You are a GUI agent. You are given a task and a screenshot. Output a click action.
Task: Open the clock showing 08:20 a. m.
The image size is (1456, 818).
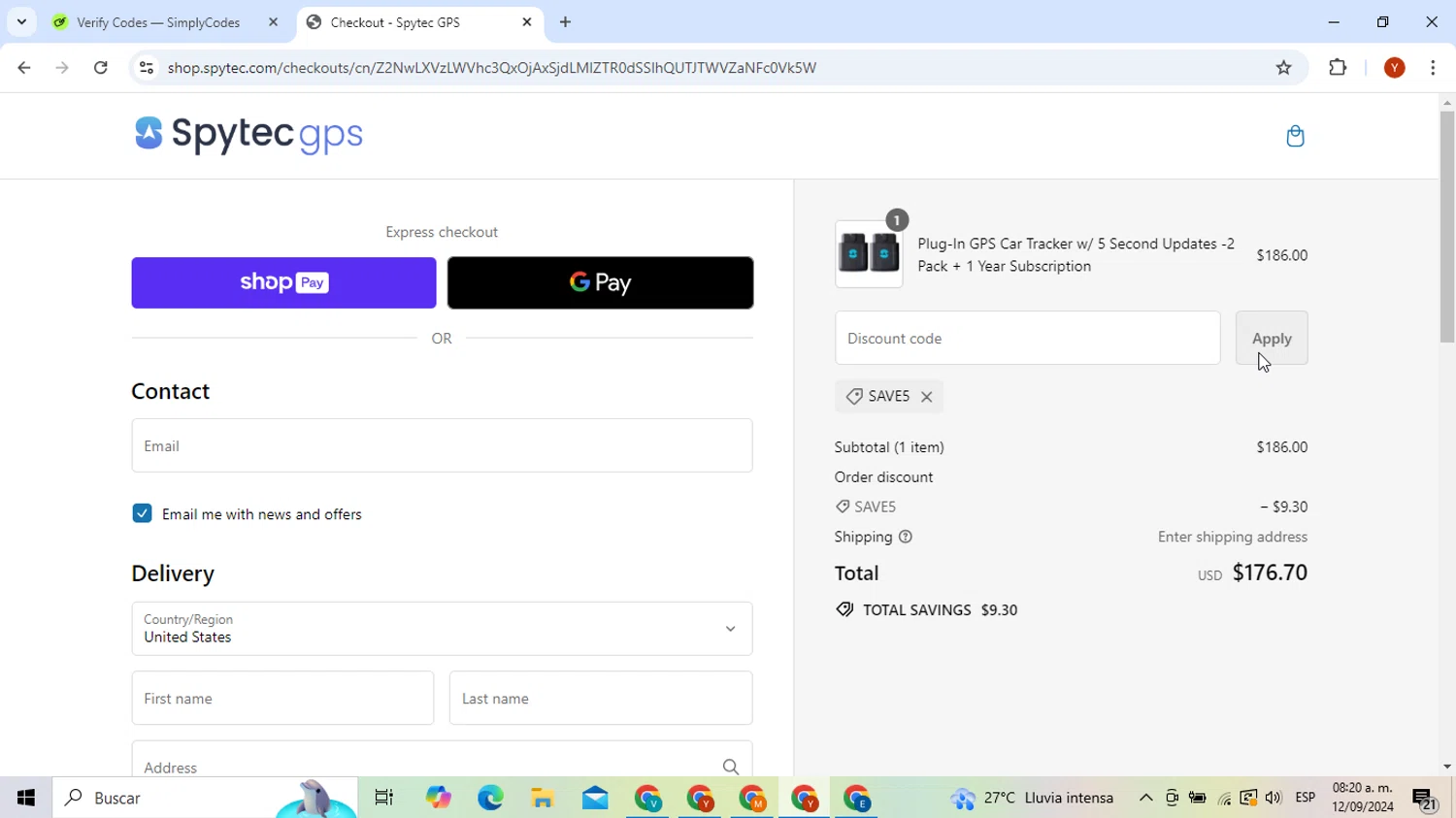1363,798
